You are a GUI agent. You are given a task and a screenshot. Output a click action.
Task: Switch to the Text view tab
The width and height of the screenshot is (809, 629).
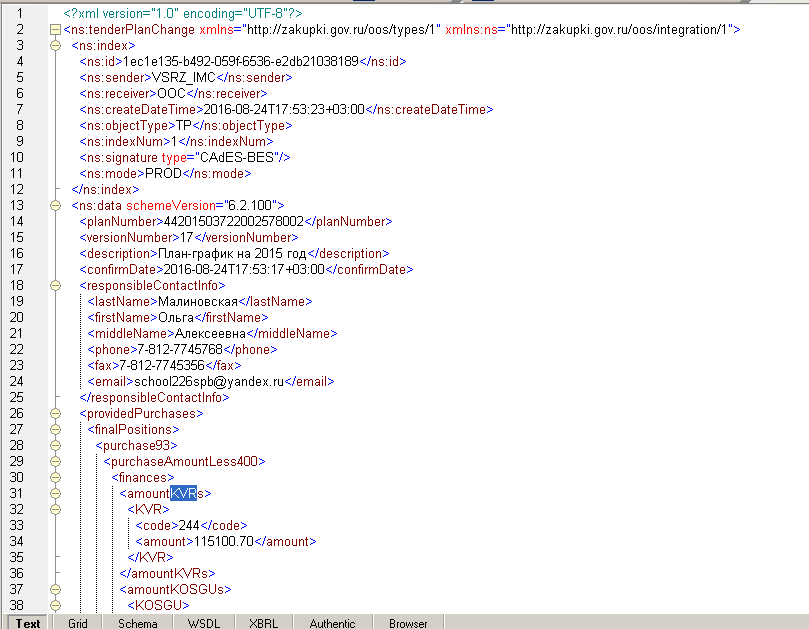point(27,623)
